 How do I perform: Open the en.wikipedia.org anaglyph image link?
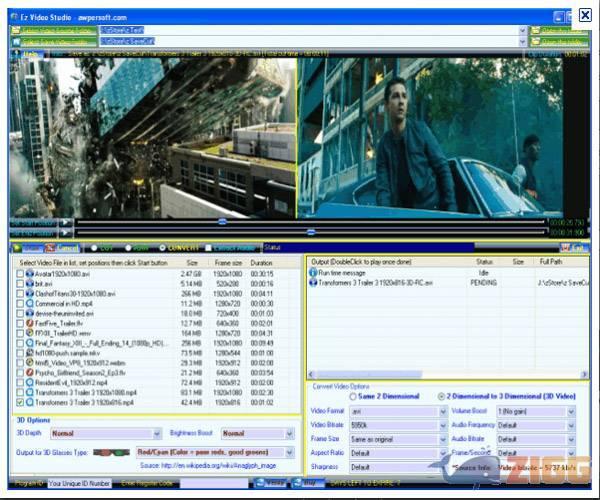(219, 466)
